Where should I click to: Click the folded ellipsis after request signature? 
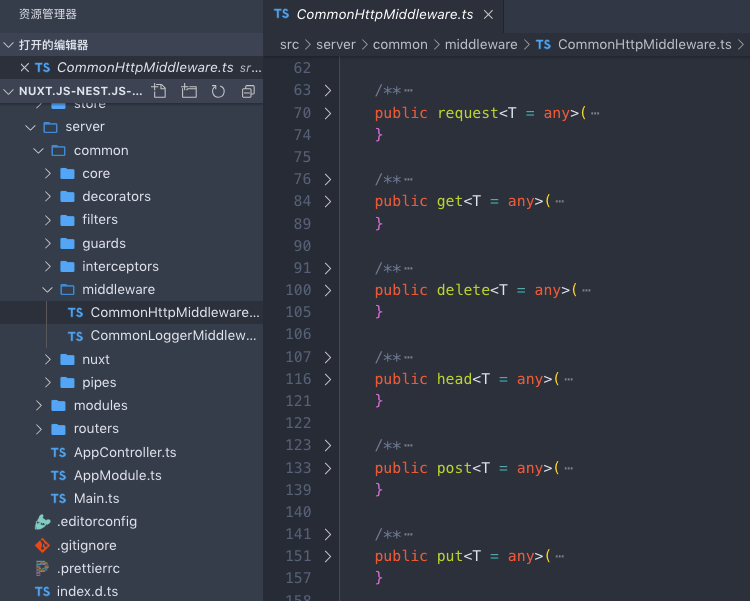pos(595,113)
